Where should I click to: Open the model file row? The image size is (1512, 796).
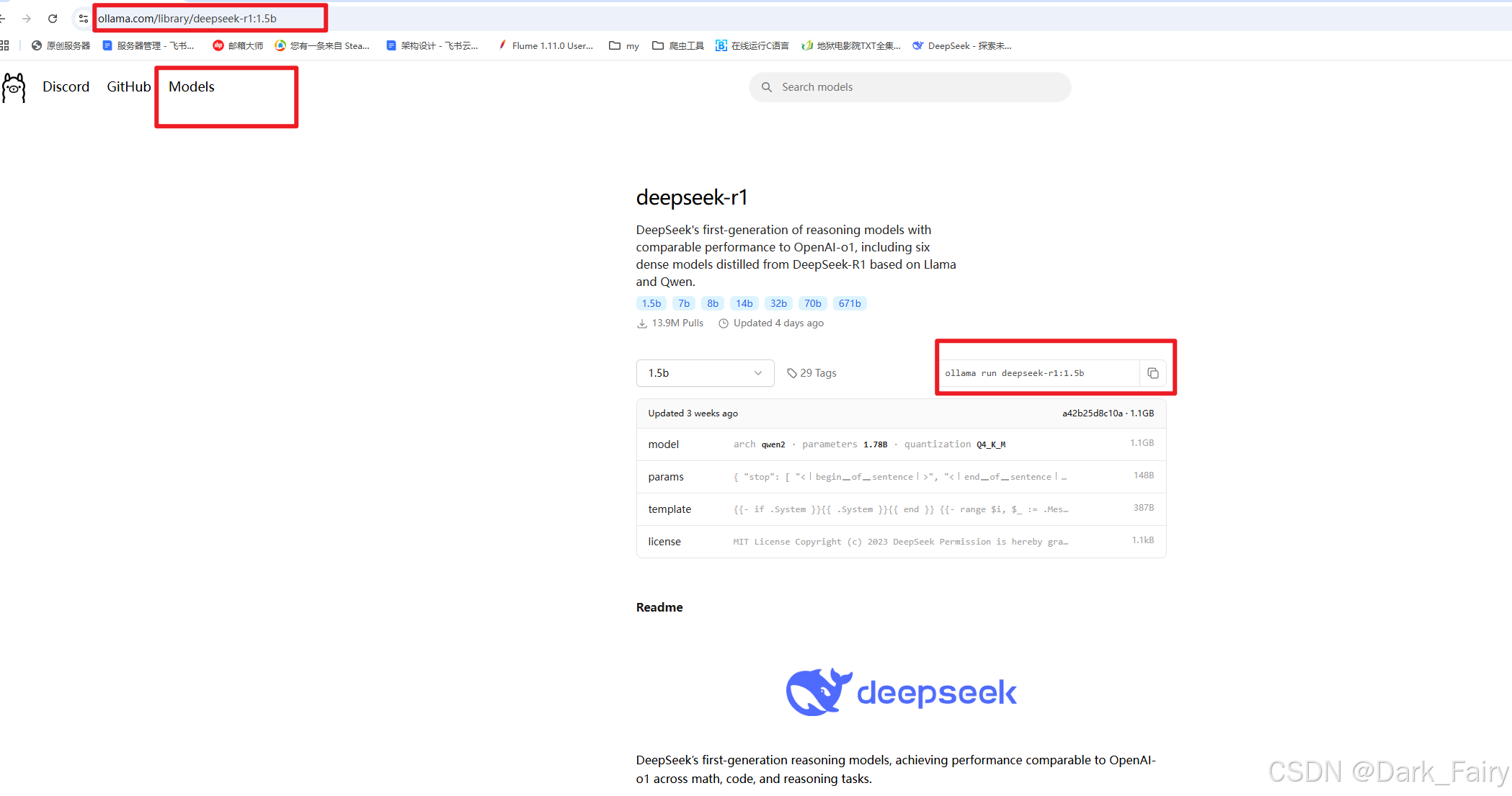tap(901, 444)
